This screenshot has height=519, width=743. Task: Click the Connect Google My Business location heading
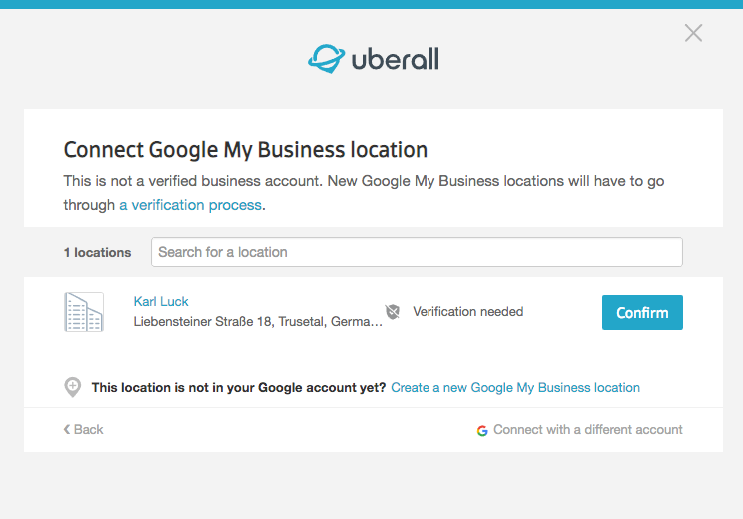(x=246, y=150)
